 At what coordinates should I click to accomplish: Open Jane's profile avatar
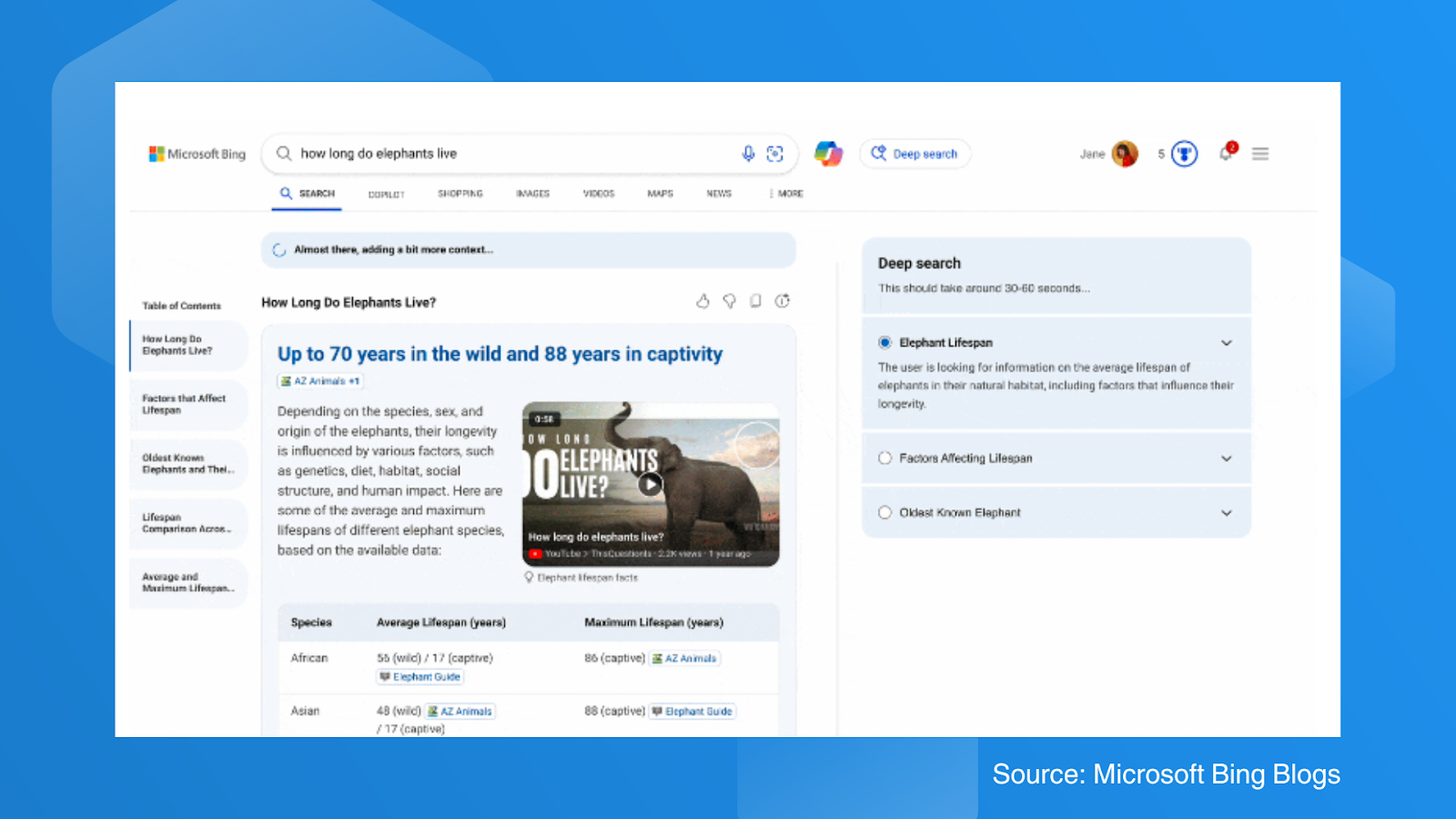point(1125,154)
